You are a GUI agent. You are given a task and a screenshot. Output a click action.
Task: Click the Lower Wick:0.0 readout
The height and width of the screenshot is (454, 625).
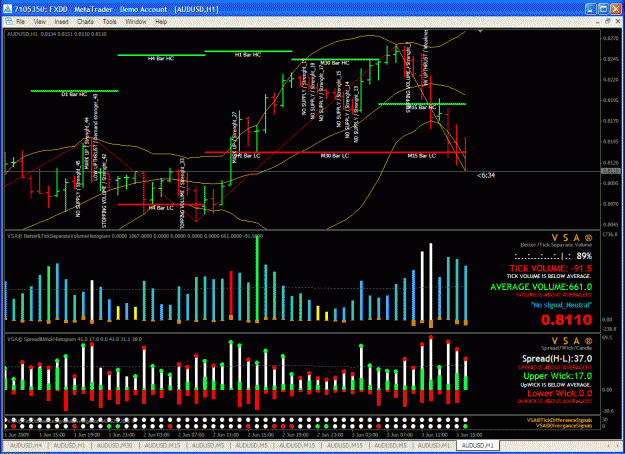pyautogui.click(x=560, y=393)
